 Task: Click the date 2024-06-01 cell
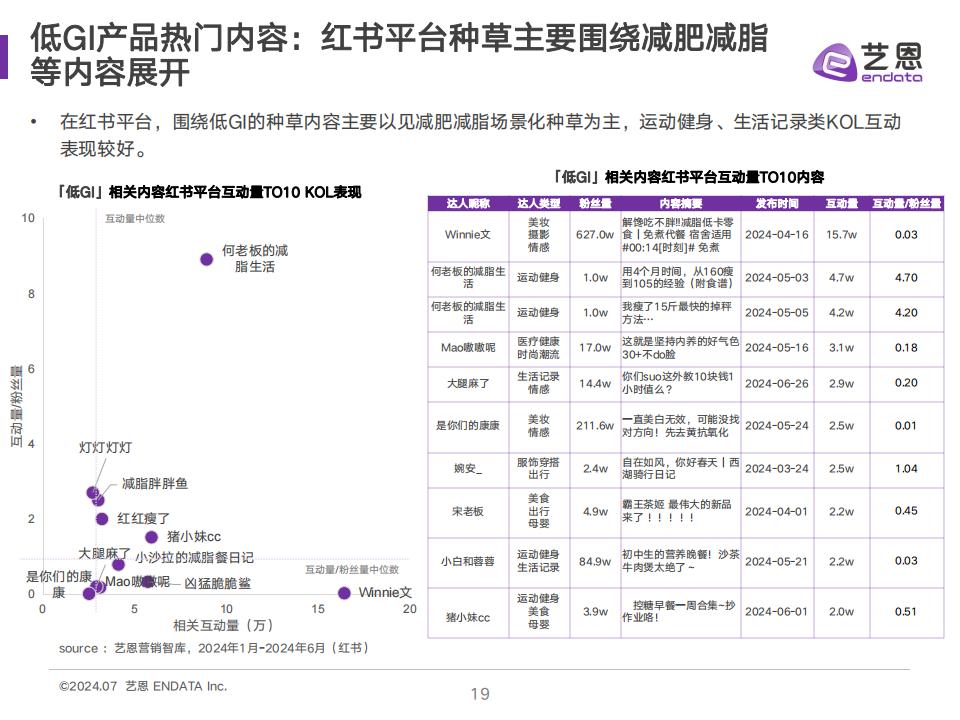coord(776,612)
